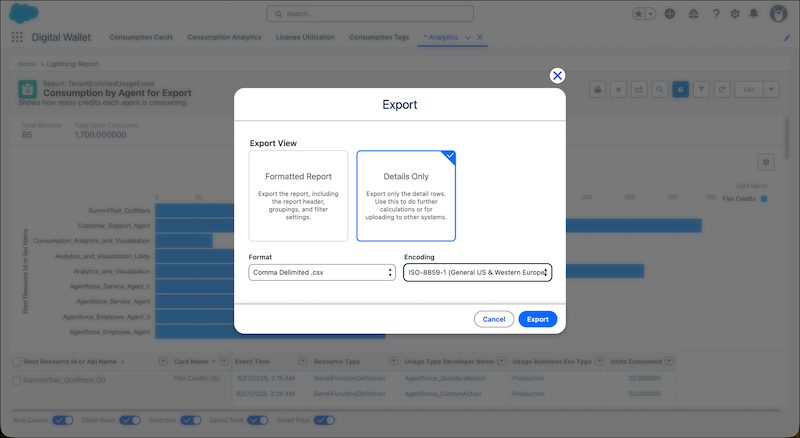The image size is (800, 438).
Task: Toggle the Detail Rows switch
Action: pyautogui.click(x=130, y=420)
